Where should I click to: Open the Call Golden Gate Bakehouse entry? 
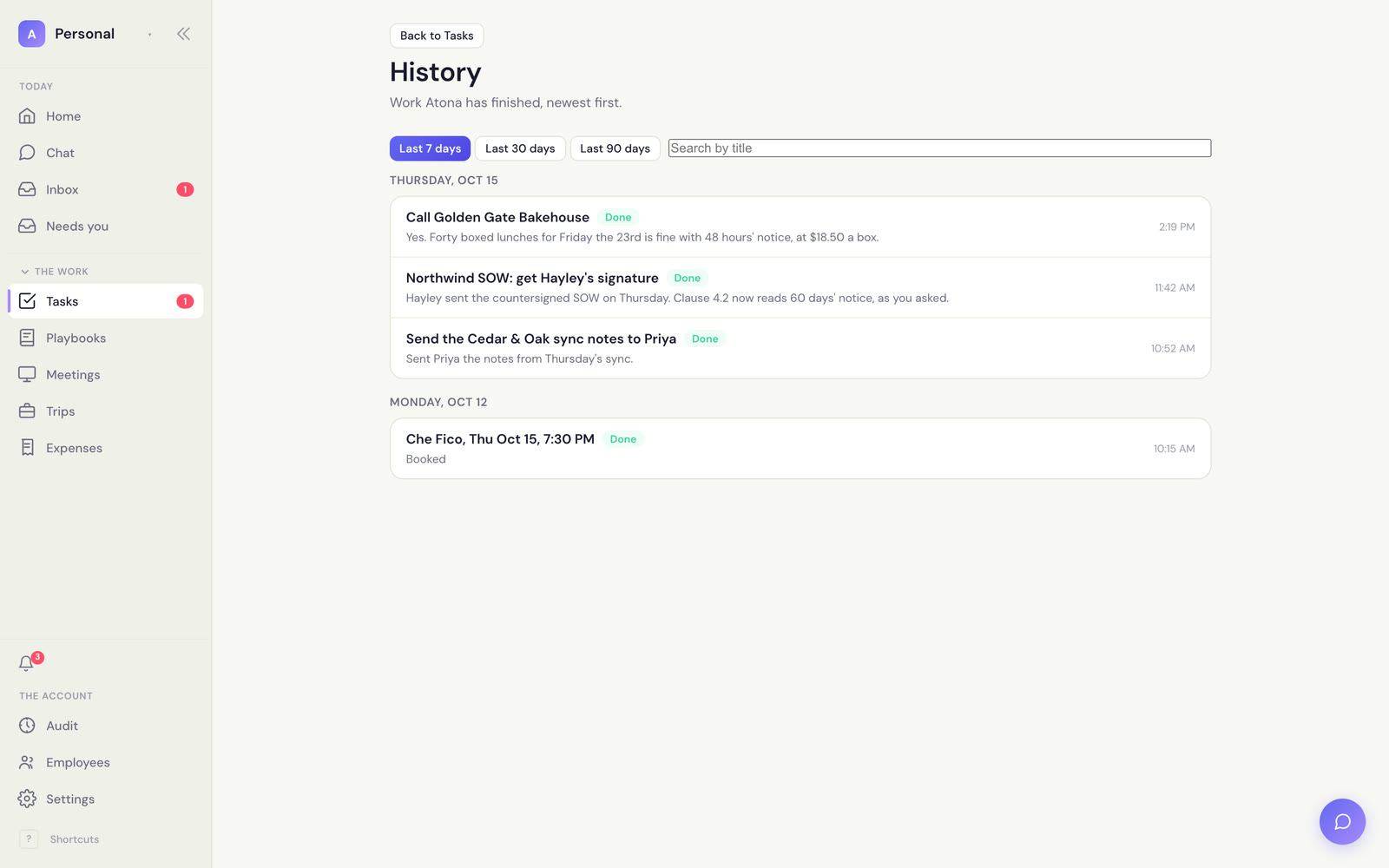tap(800, 227)
